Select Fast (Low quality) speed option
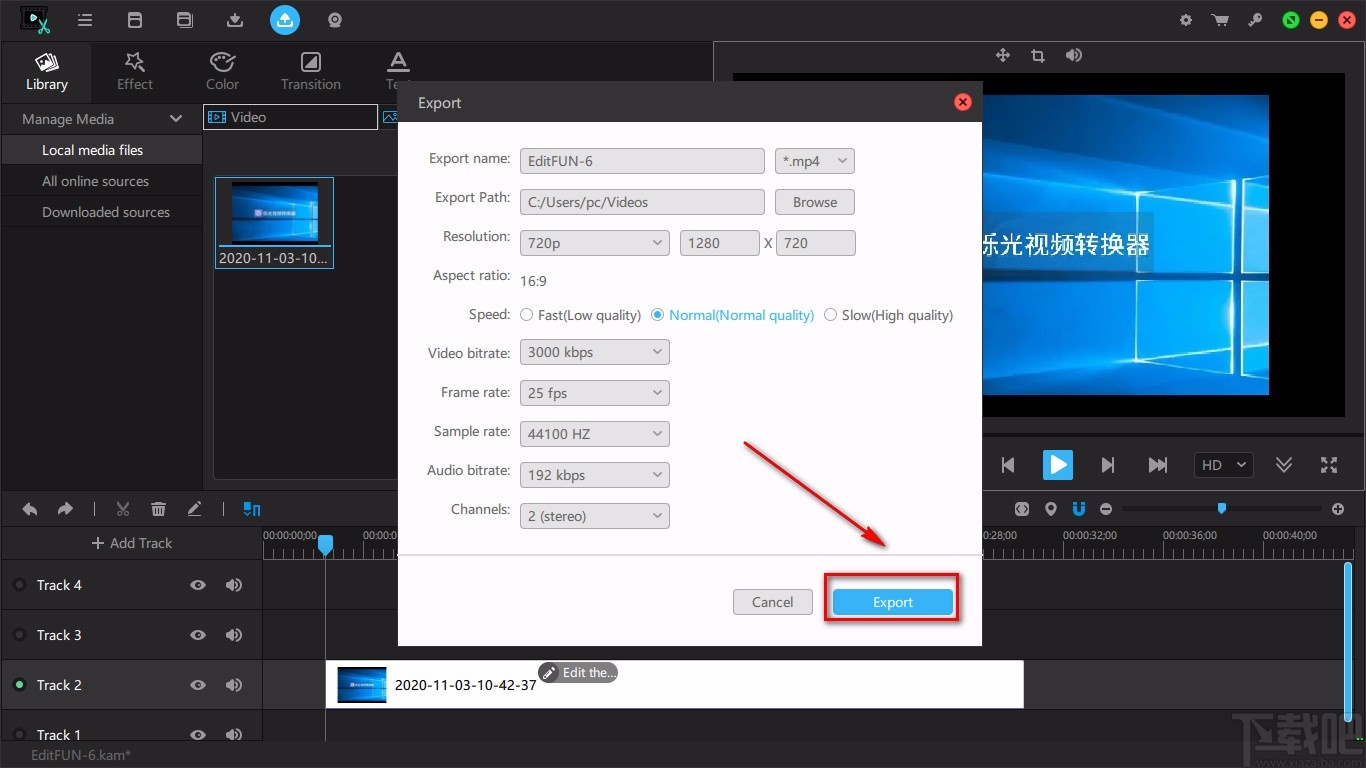 [x=527, y=315]
